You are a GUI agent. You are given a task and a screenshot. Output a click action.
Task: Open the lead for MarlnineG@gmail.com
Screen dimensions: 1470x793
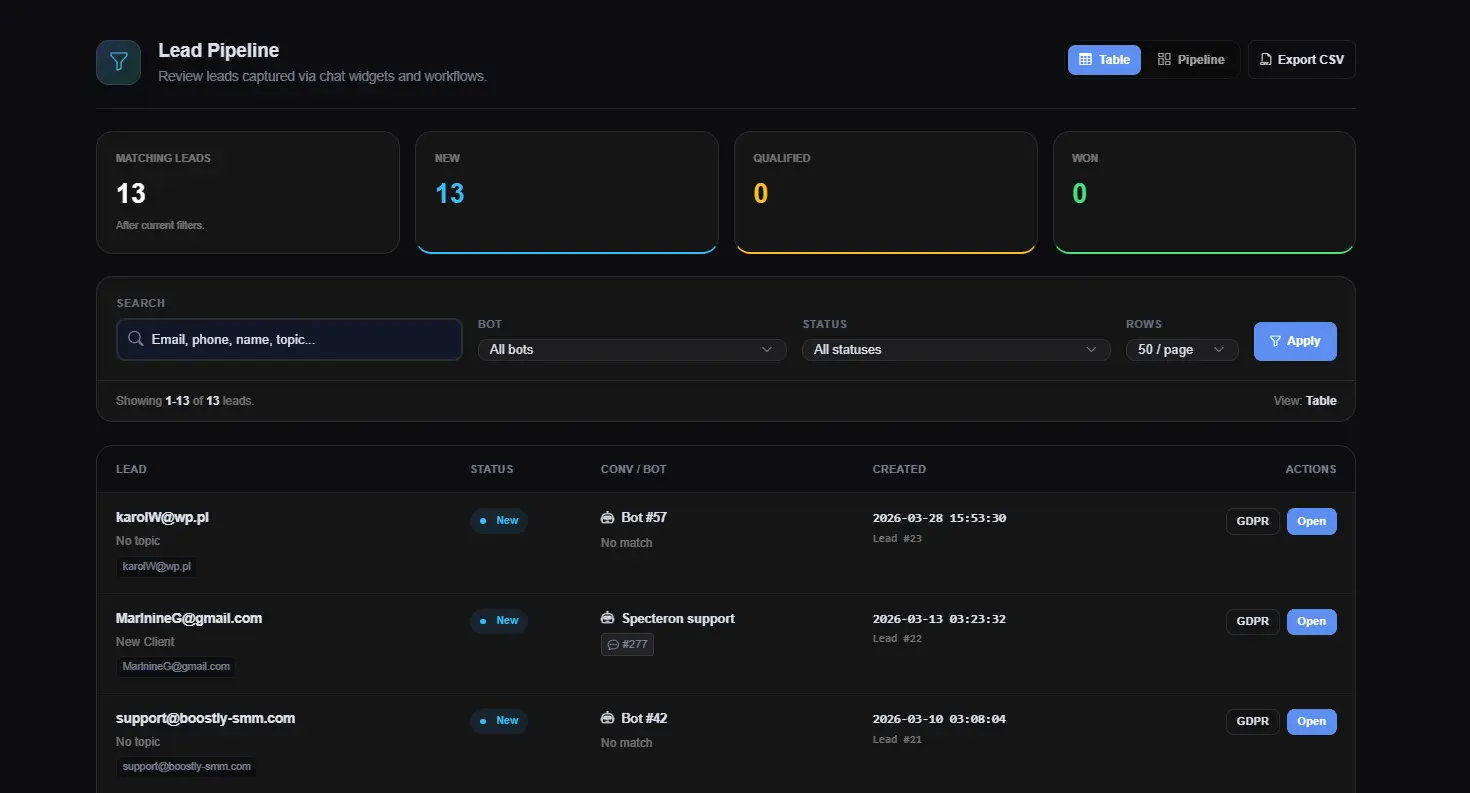tap(1311, 621)
